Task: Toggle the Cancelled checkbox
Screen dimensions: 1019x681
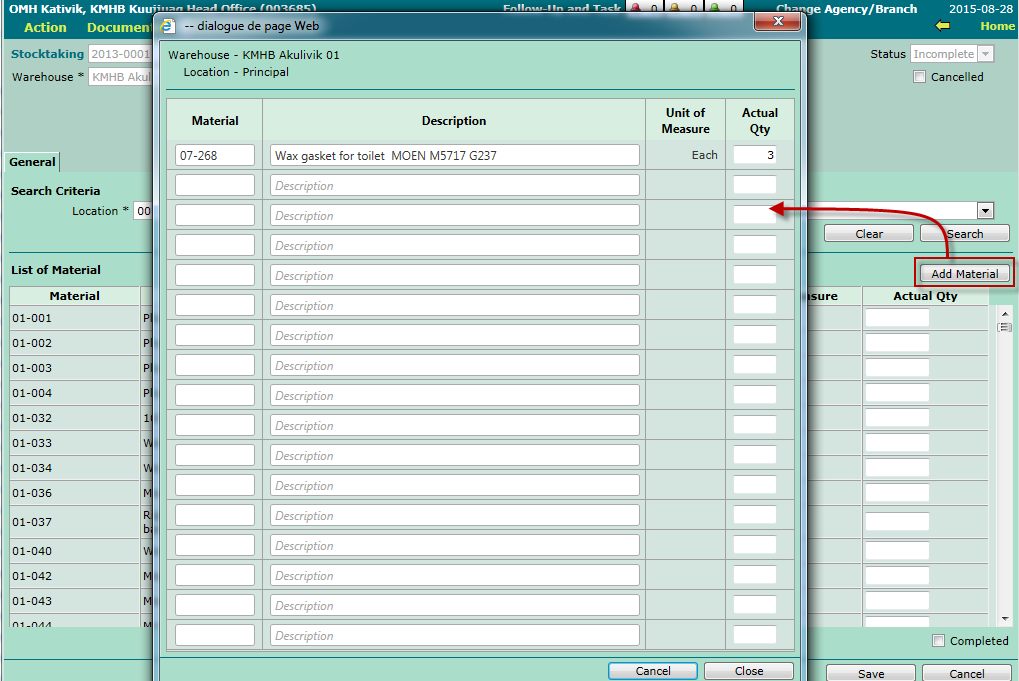Action: pyautogui.click(x=920, y=77)
